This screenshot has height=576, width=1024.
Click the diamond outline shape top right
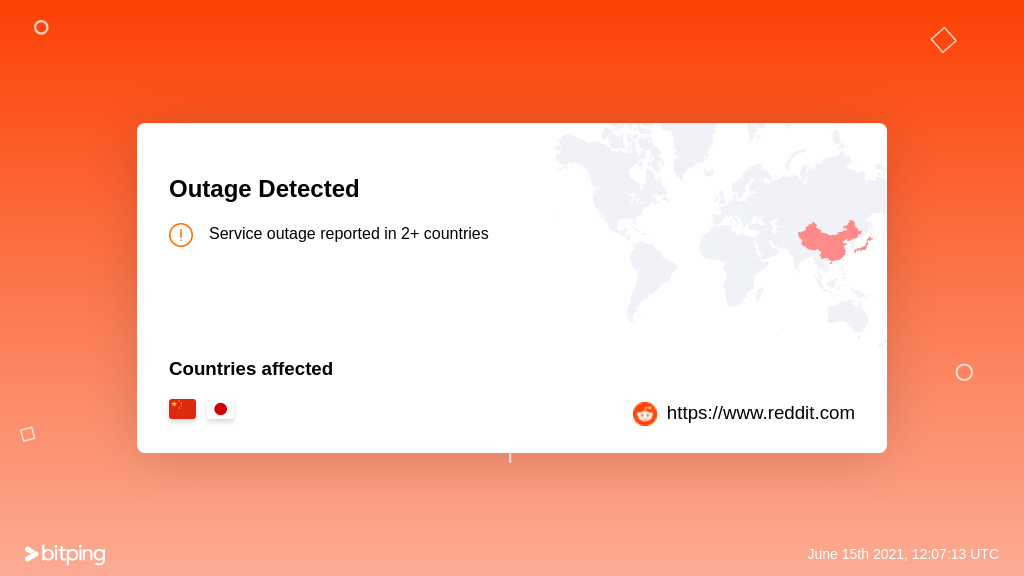944,40
